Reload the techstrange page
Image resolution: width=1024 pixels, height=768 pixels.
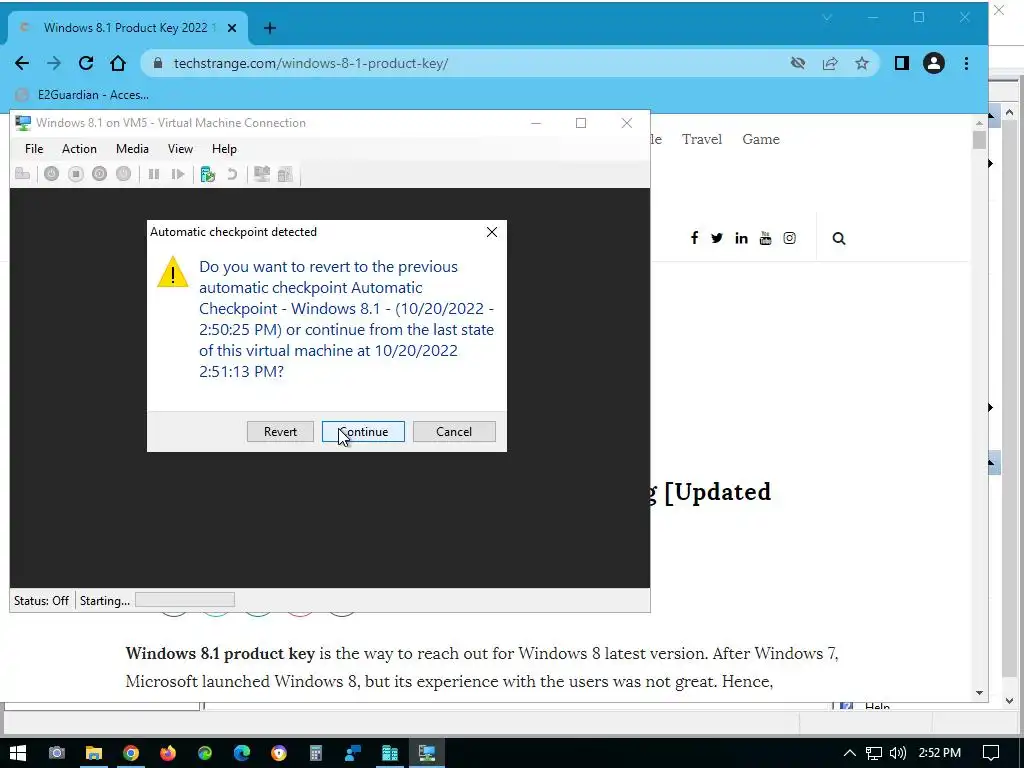point(86,63)
